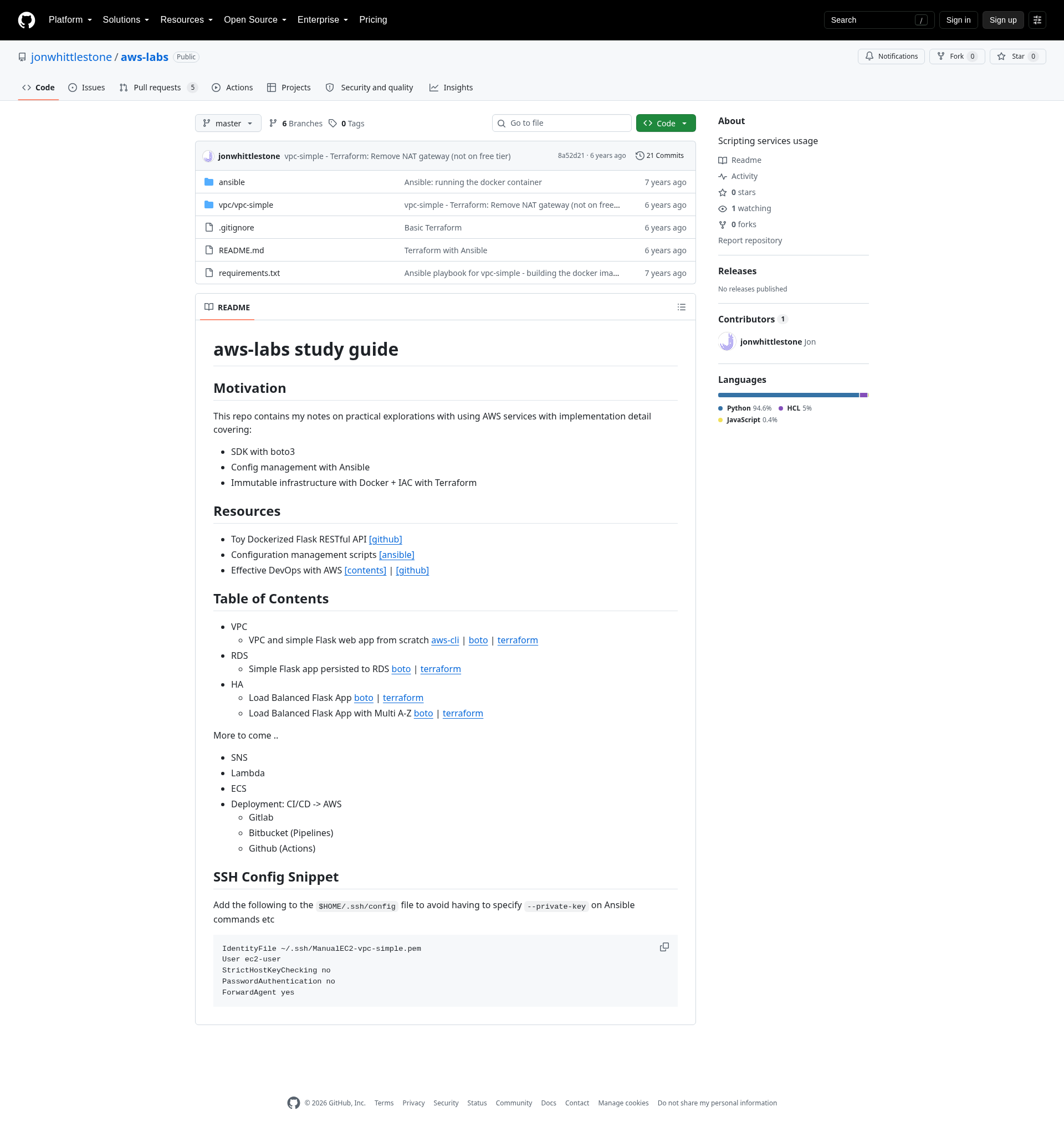The height and width of the screenshot is (1132, 1064).
Task: Switch to the Pull requests tab
Action: pos(158,88)
